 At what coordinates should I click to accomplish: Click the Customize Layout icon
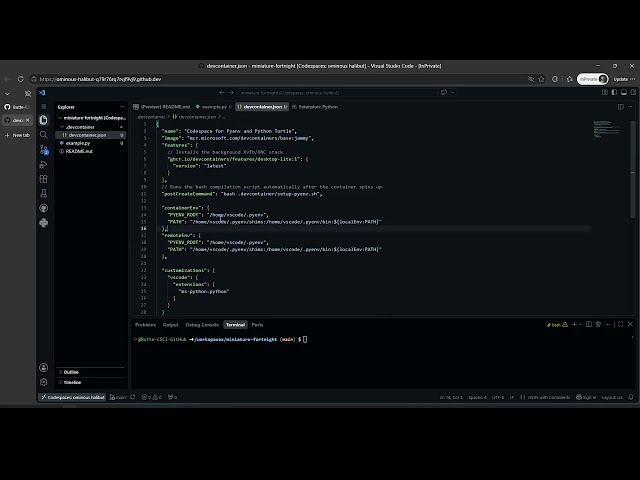point(605,92)
